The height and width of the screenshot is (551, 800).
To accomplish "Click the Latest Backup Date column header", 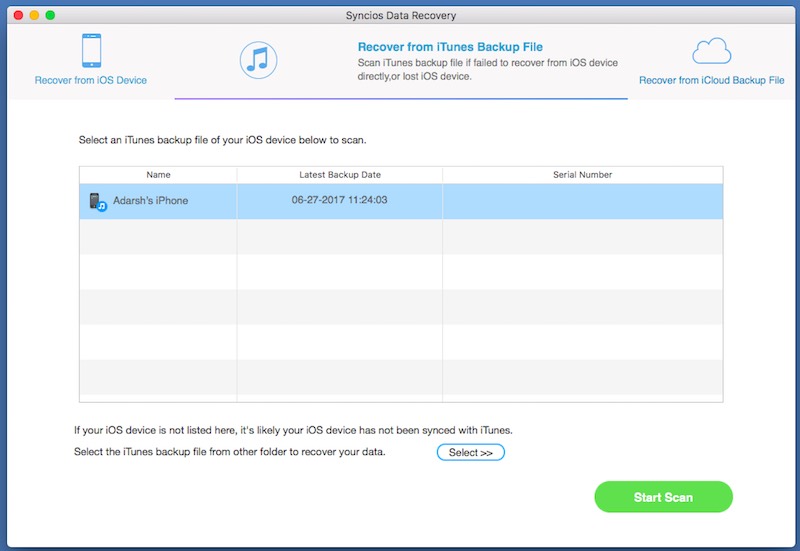I will (x=340, y=174).
